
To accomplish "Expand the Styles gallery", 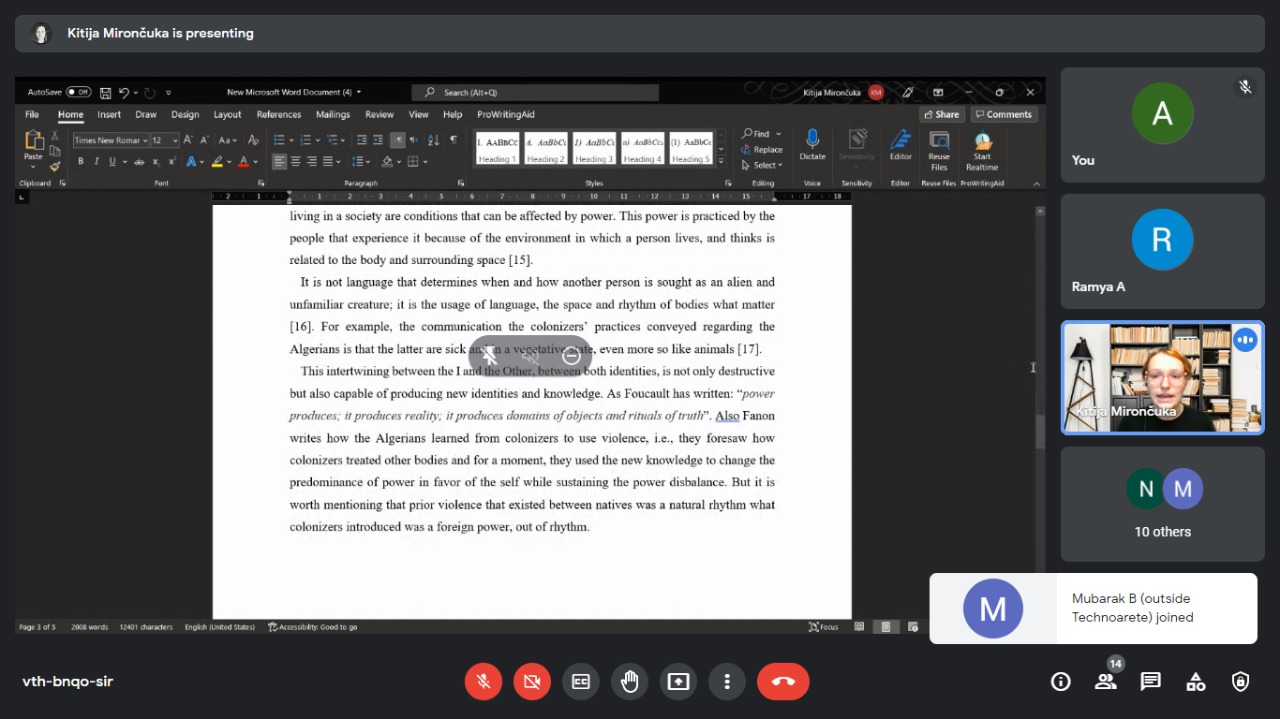I will click(x=721, y=160).
